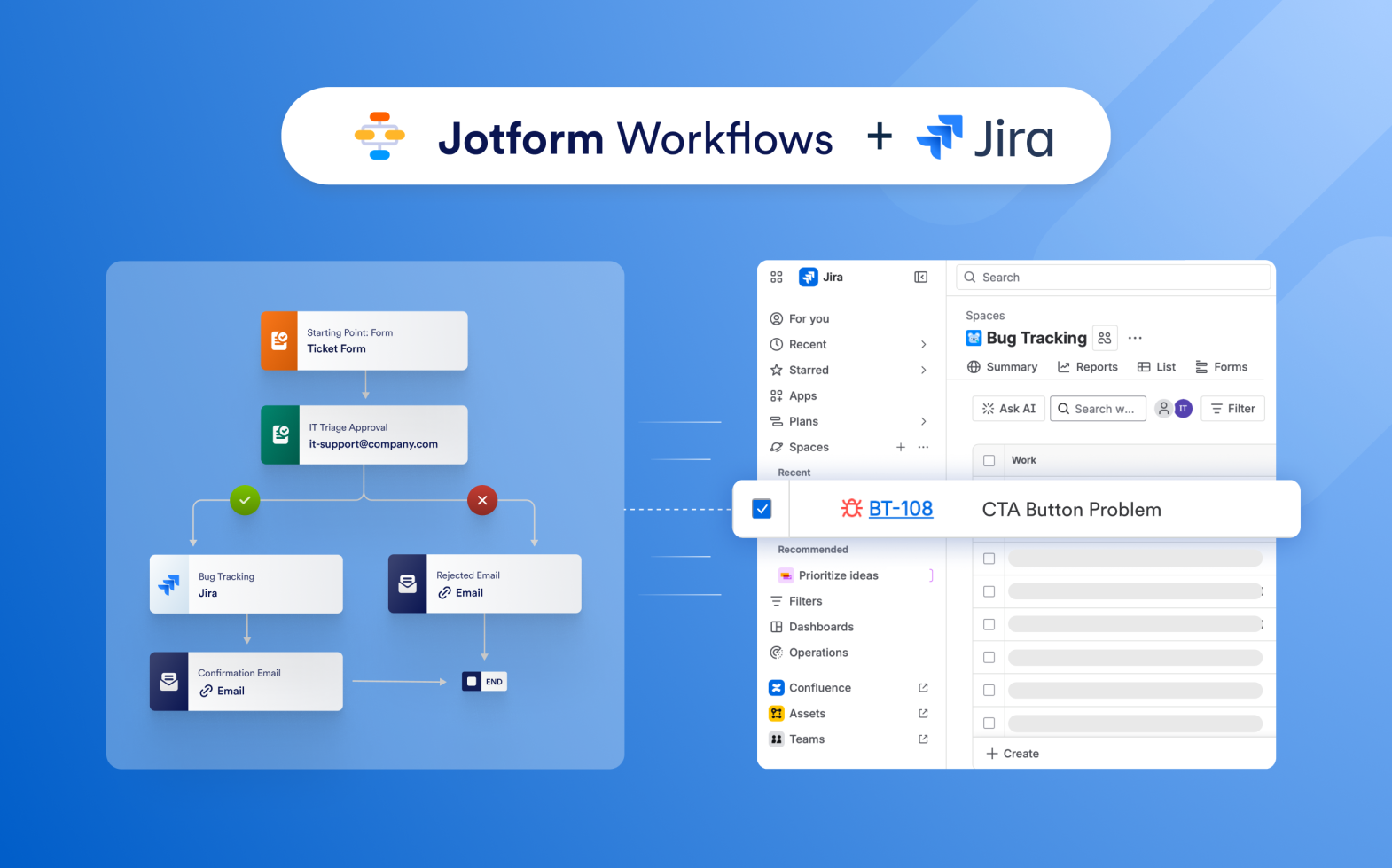The image size is (1392, 868).
Task: Select the Confirmation Email node
Action: pyautogui.click(x=246, y=682)
